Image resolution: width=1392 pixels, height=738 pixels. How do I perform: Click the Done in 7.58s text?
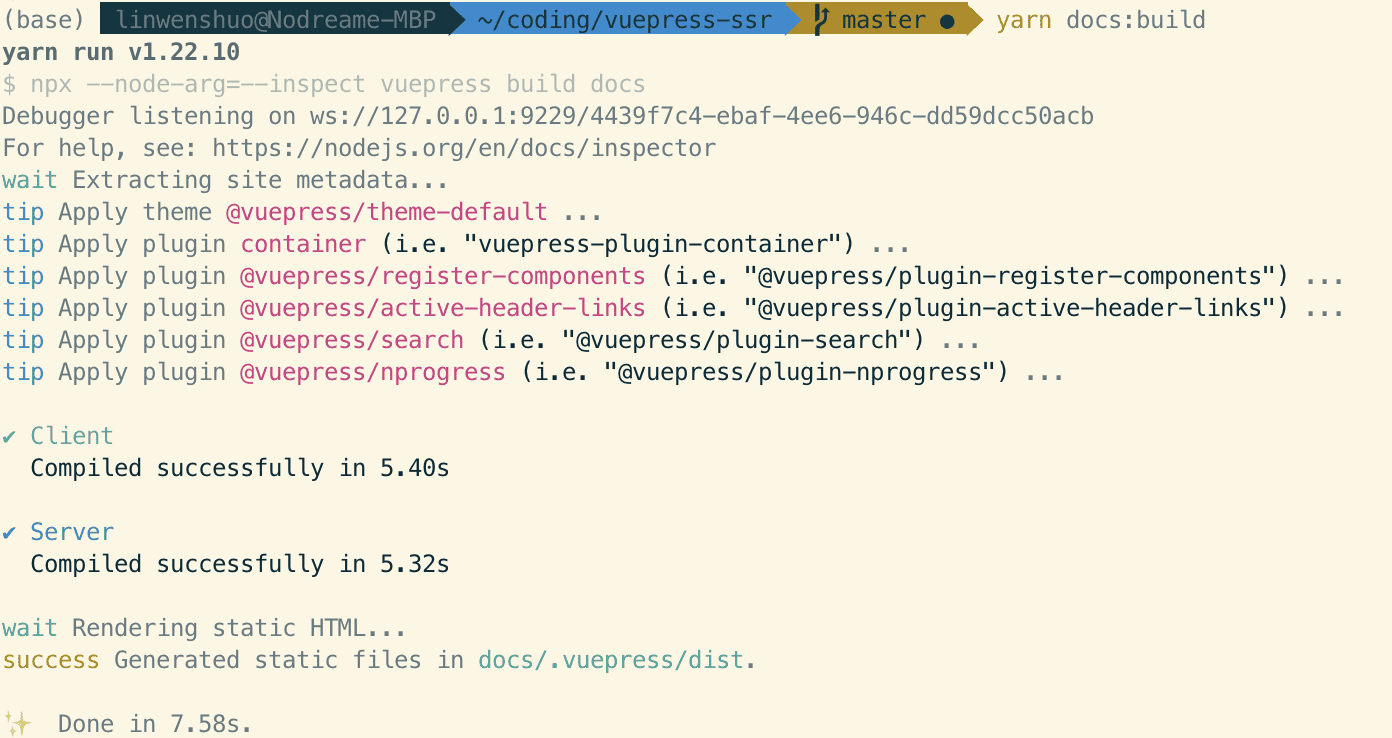[x=156, y=724]
